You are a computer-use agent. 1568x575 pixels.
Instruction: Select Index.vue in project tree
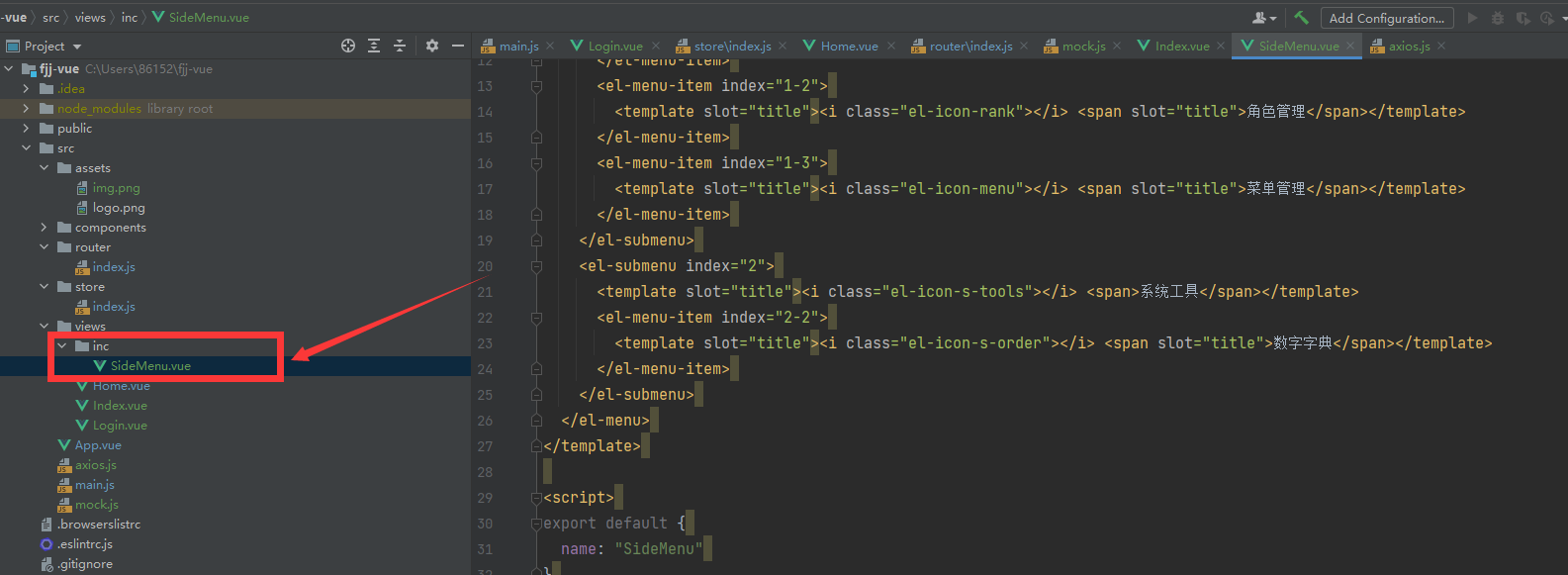click(112, 406)
